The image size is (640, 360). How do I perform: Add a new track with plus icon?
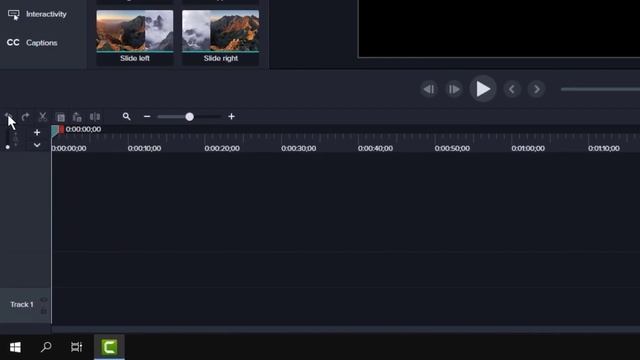click(x=37, y=132)
